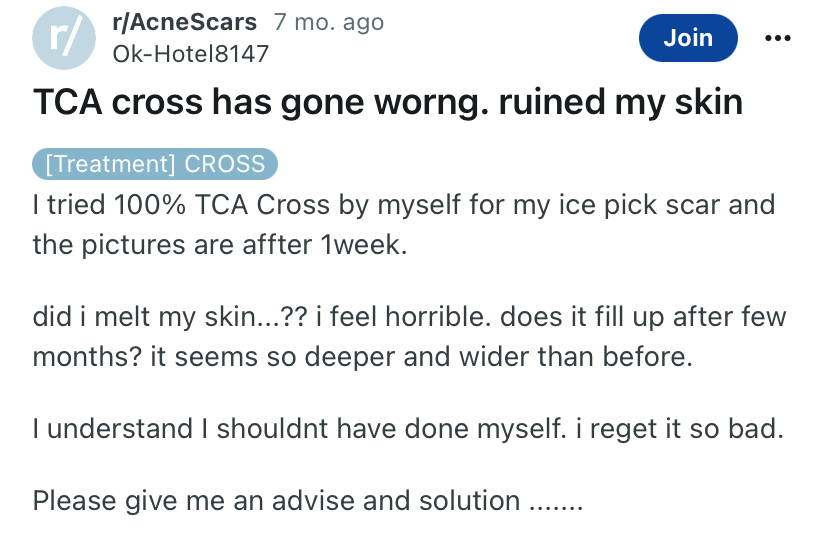Open the three-dot post options menu
Viewport: 828px width, 543px height.
pyautogui.click(x=776, y=38)
